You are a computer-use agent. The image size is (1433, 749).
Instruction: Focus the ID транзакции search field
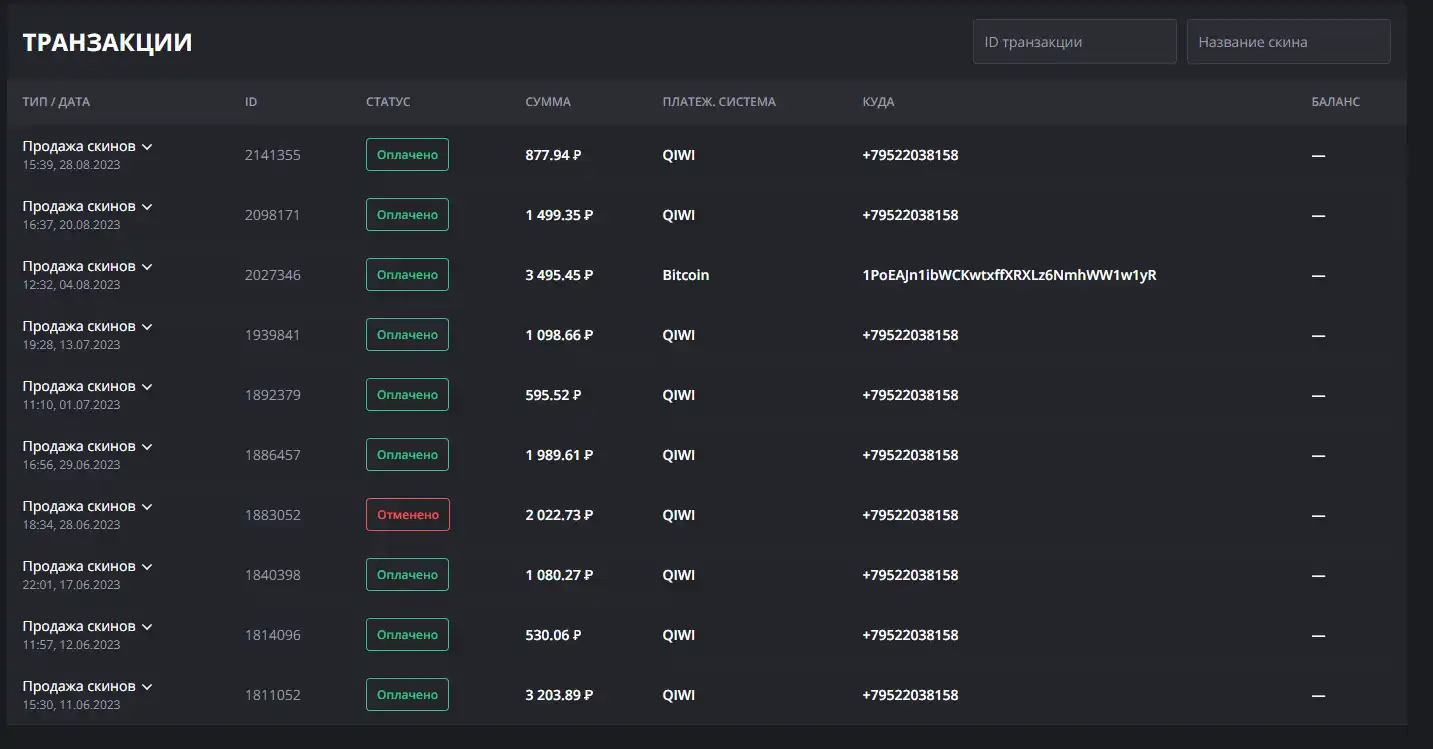click(1074, 42)
